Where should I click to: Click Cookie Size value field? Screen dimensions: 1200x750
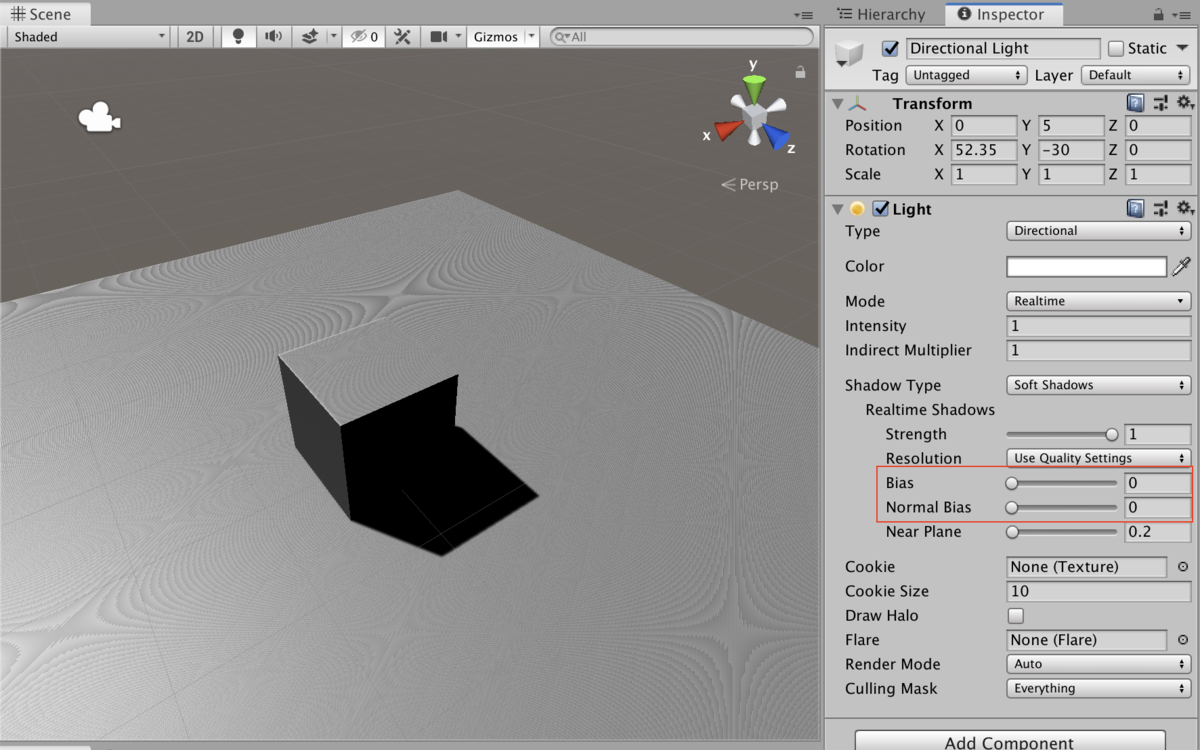1098,591
